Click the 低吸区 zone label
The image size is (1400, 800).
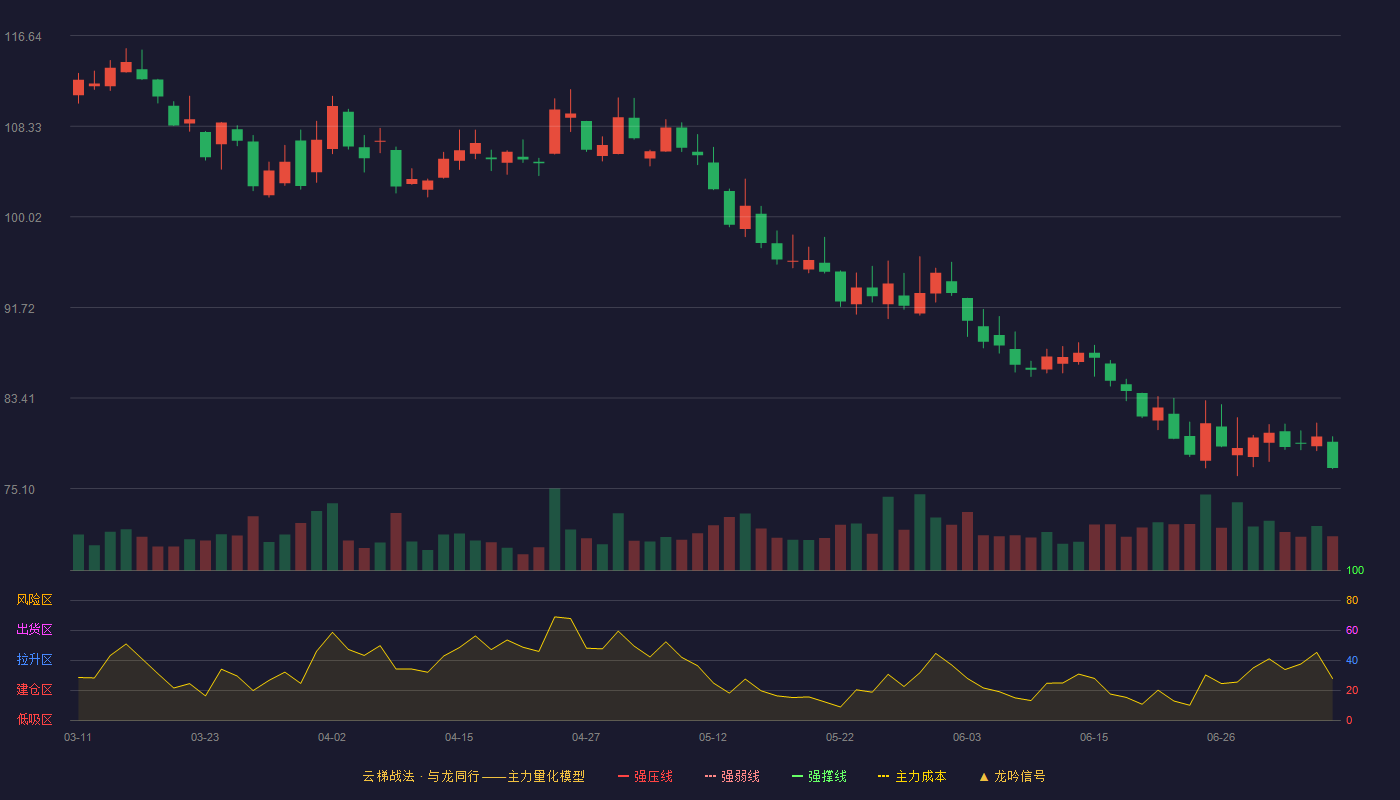pos(34,719)
